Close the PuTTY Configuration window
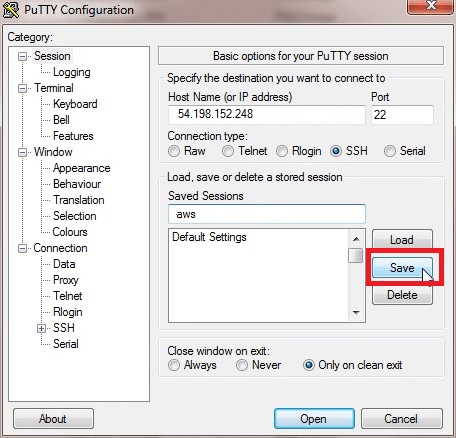 click(431, 6)
